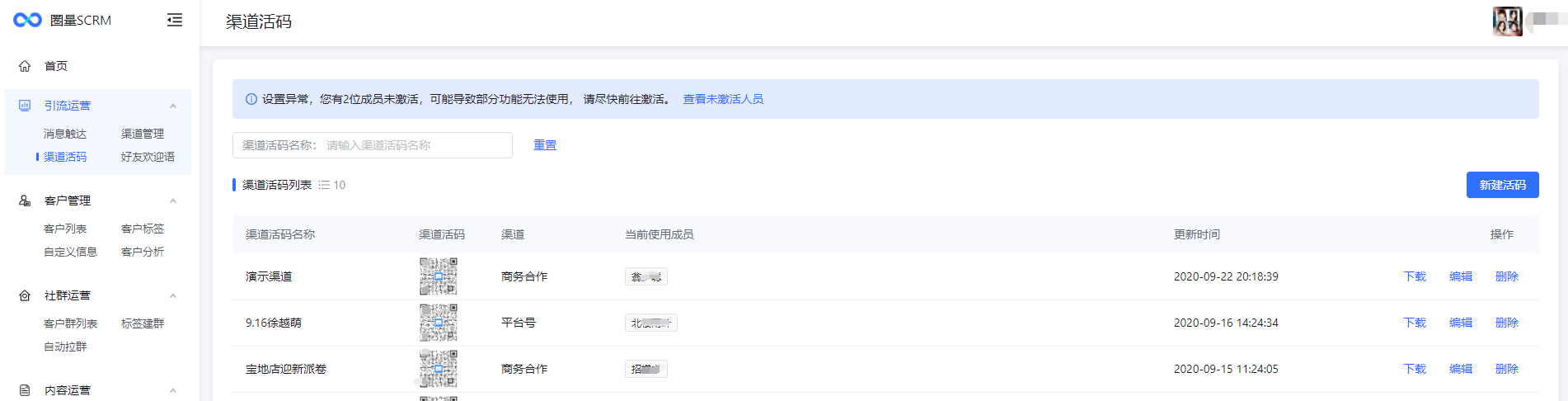Screen dimensions: 1568x401
Task: Open 查看未激活人员 link
Action: (x=723, y=99)
